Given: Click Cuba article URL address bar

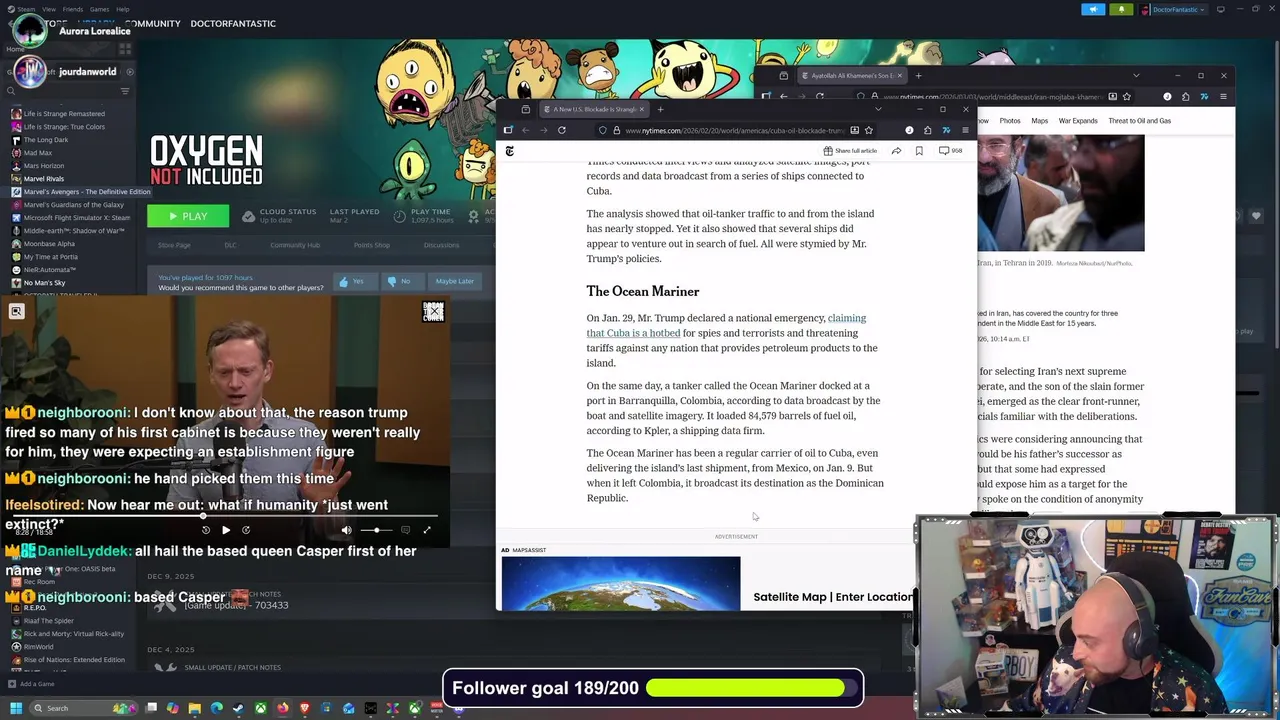Looking at the screenshot, I should [x=733, y=130].
